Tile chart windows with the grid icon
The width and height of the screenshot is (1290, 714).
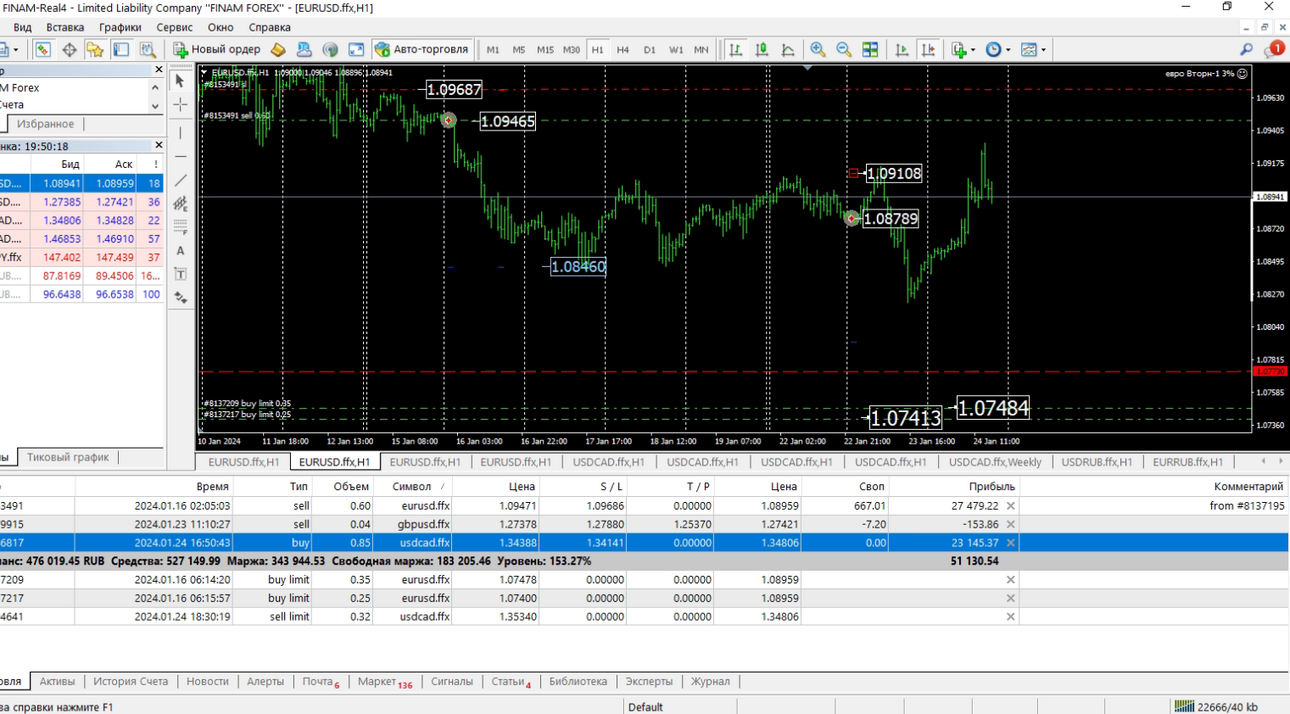click(870, 49)
